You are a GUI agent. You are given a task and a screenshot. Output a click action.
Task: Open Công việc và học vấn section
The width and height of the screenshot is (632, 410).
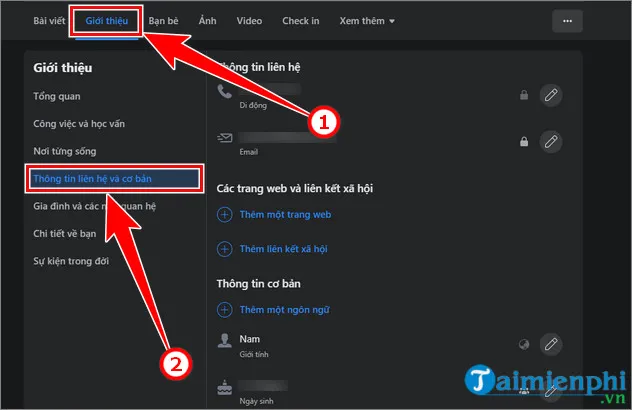point(79,124)
